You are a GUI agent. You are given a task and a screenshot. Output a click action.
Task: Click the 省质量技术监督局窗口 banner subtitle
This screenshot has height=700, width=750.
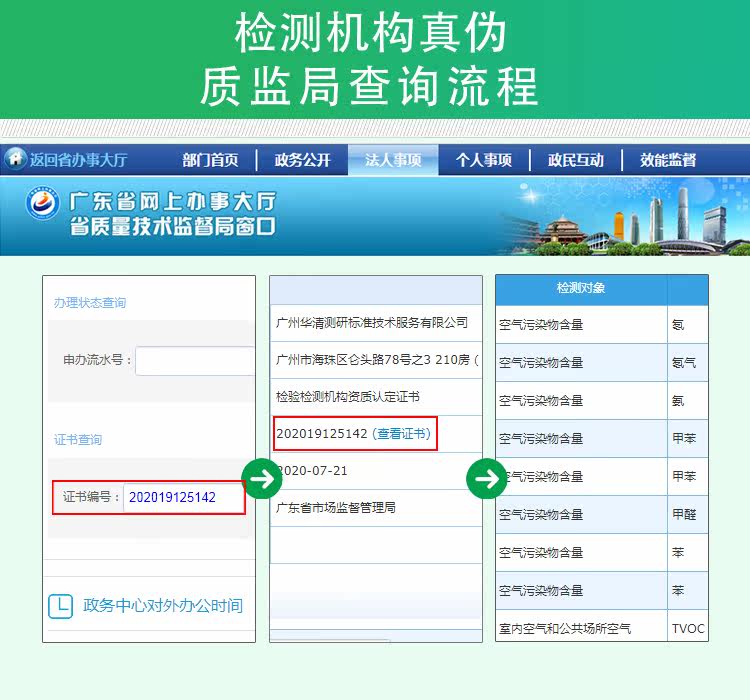173,226
